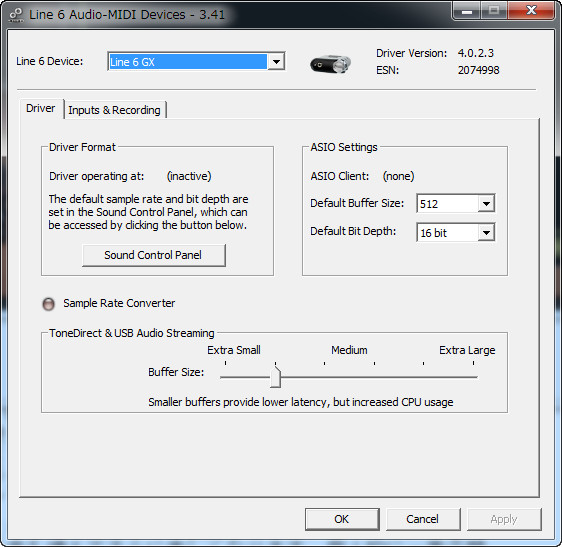
Task: Expand the Default Buffer Size dropdown arrow
Action: (x=486, y=204)
